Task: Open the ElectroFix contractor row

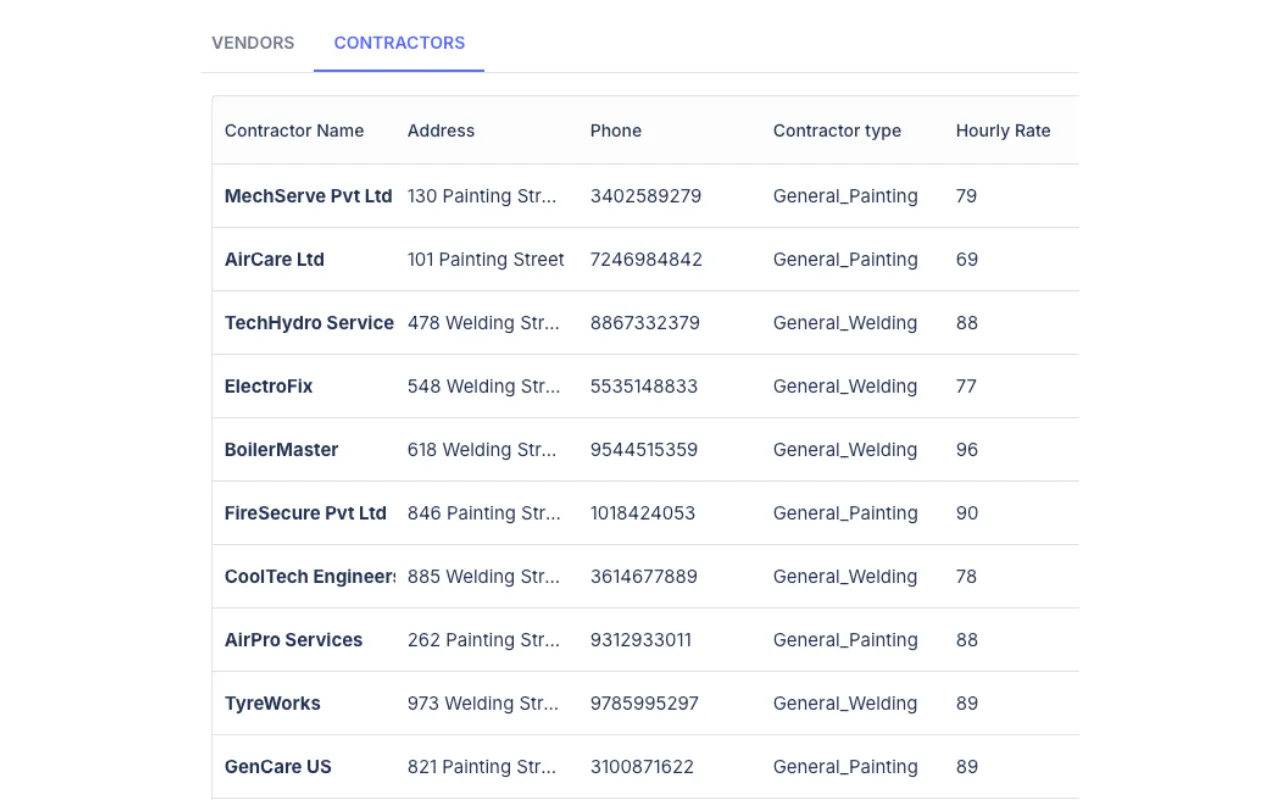Action: [x=269, y=386]
